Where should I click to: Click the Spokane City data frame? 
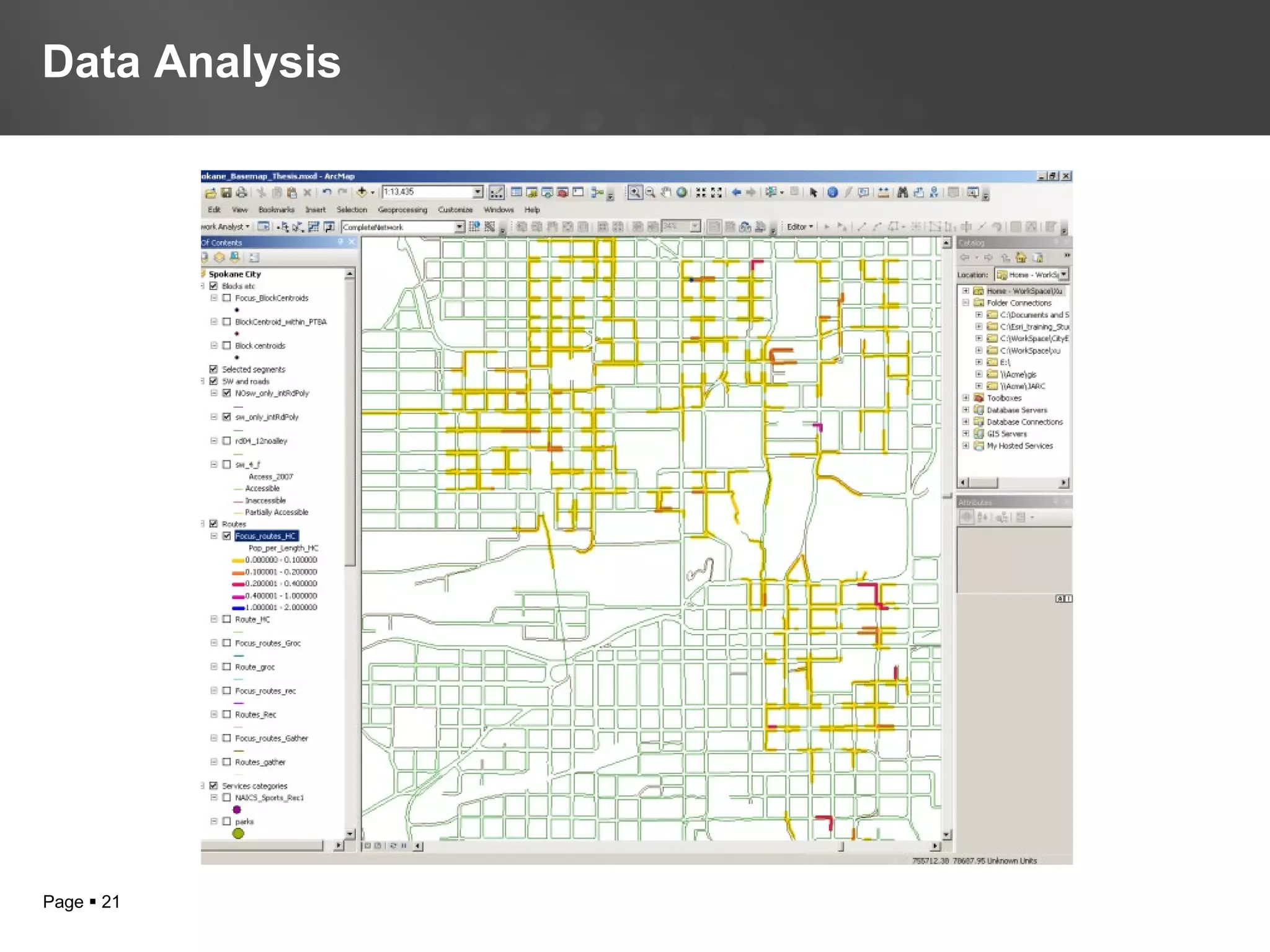pyautogui.click(x=234, y=274)
